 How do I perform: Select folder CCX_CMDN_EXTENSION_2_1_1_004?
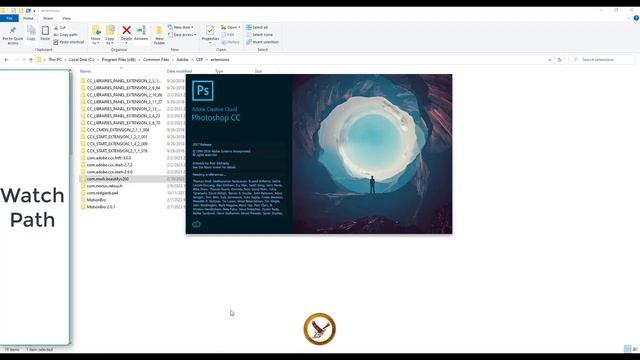coord(118,130)
